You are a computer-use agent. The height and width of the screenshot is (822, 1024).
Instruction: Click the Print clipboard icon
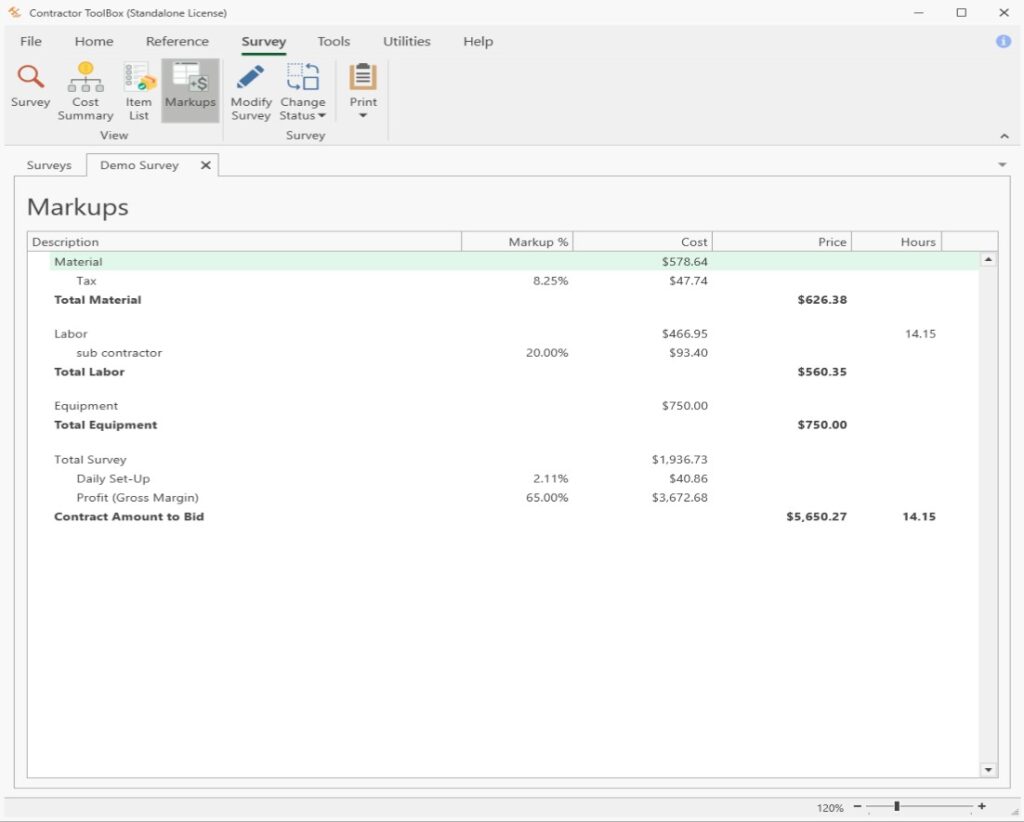[x=362, y=78]
